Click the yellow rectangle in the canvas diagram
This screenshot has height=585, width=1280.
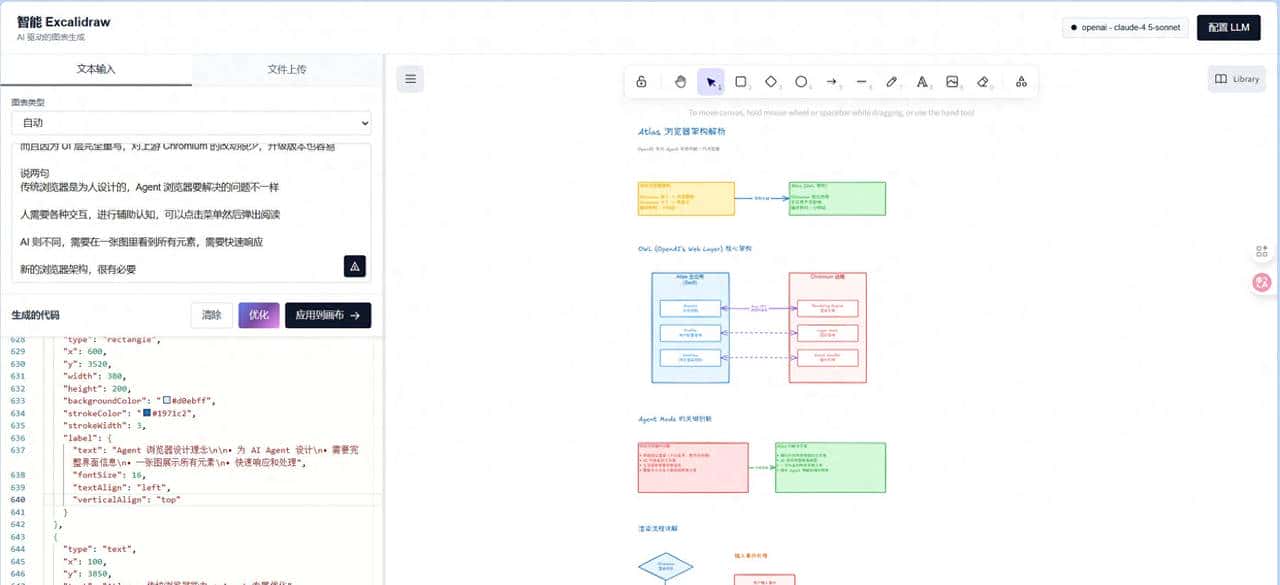coord(686,198)
